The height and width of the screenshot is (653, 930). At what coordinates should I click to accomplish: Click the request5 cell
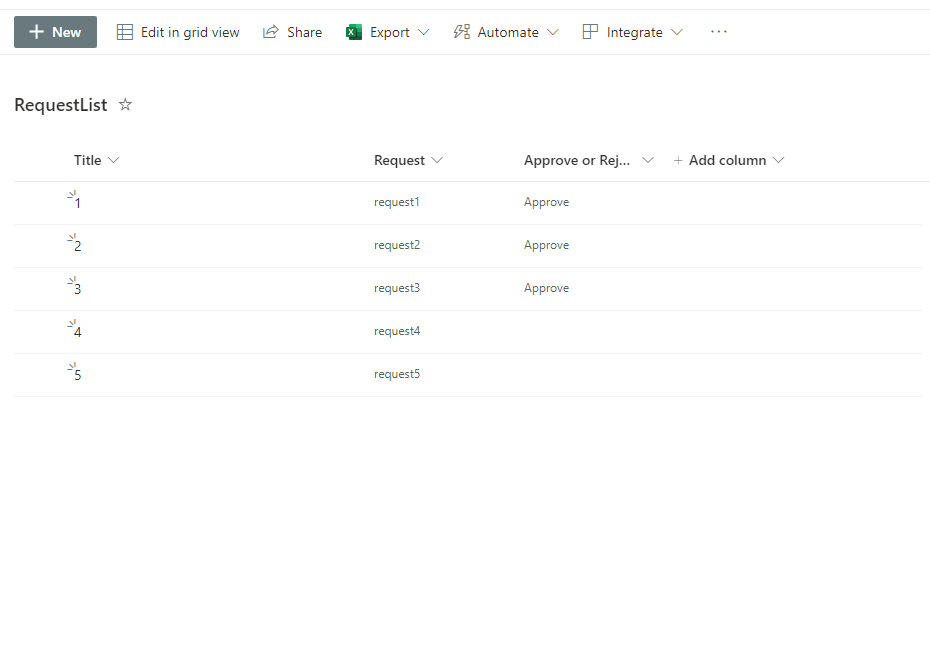tap(397, 374)
